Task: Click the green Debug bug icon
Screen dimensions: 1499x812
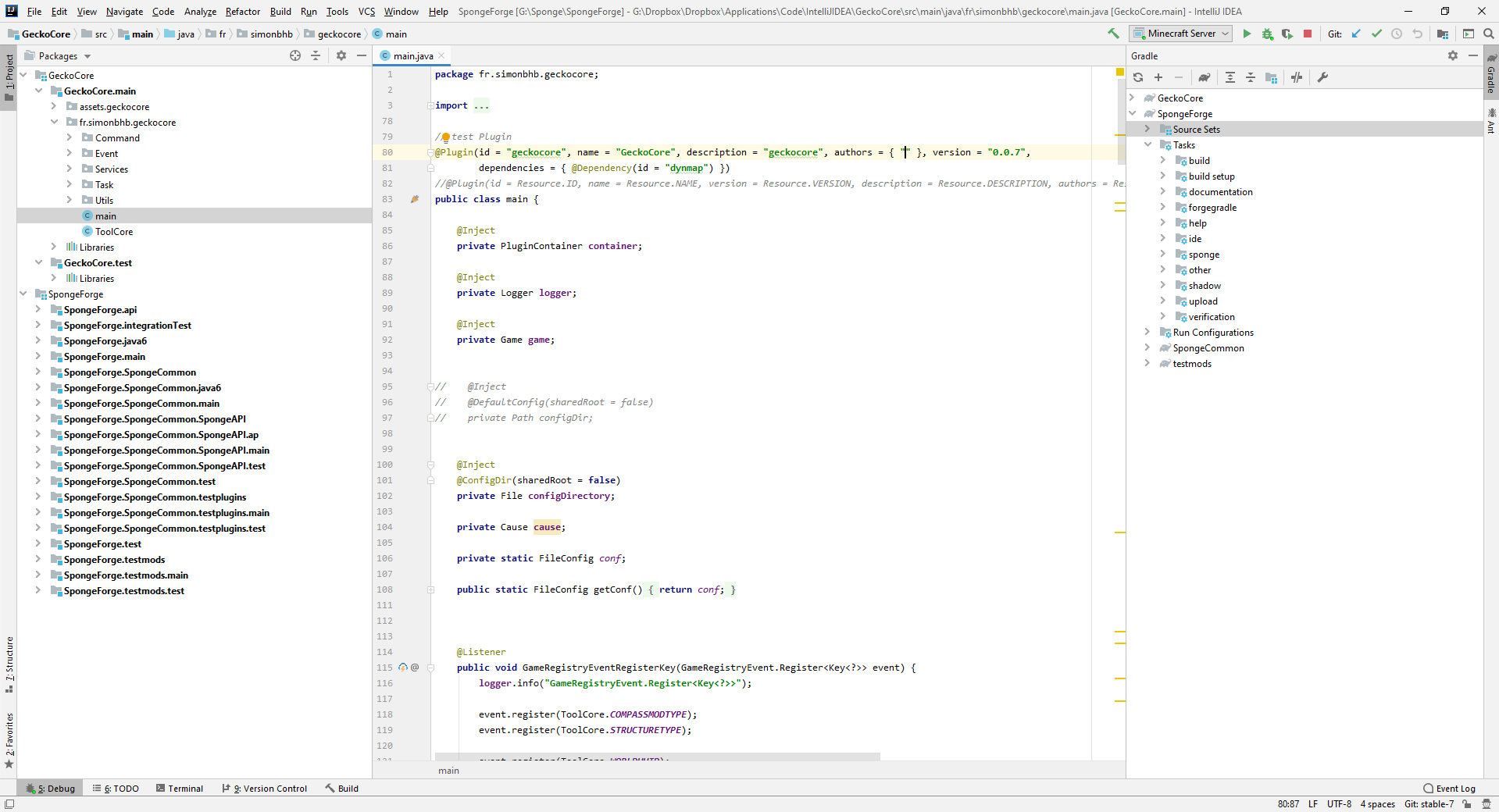Action: (x=1267, y=34)
